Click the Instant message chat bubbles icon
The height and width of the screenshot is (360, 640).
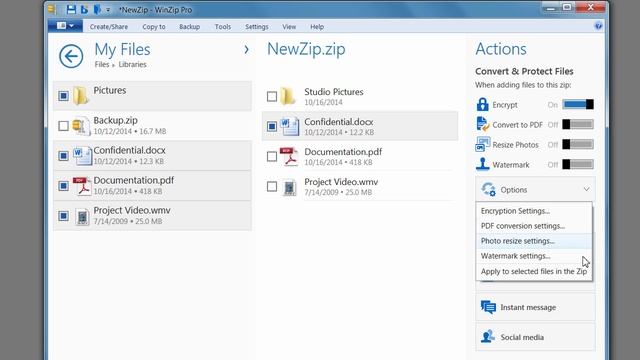click(488, 307)
